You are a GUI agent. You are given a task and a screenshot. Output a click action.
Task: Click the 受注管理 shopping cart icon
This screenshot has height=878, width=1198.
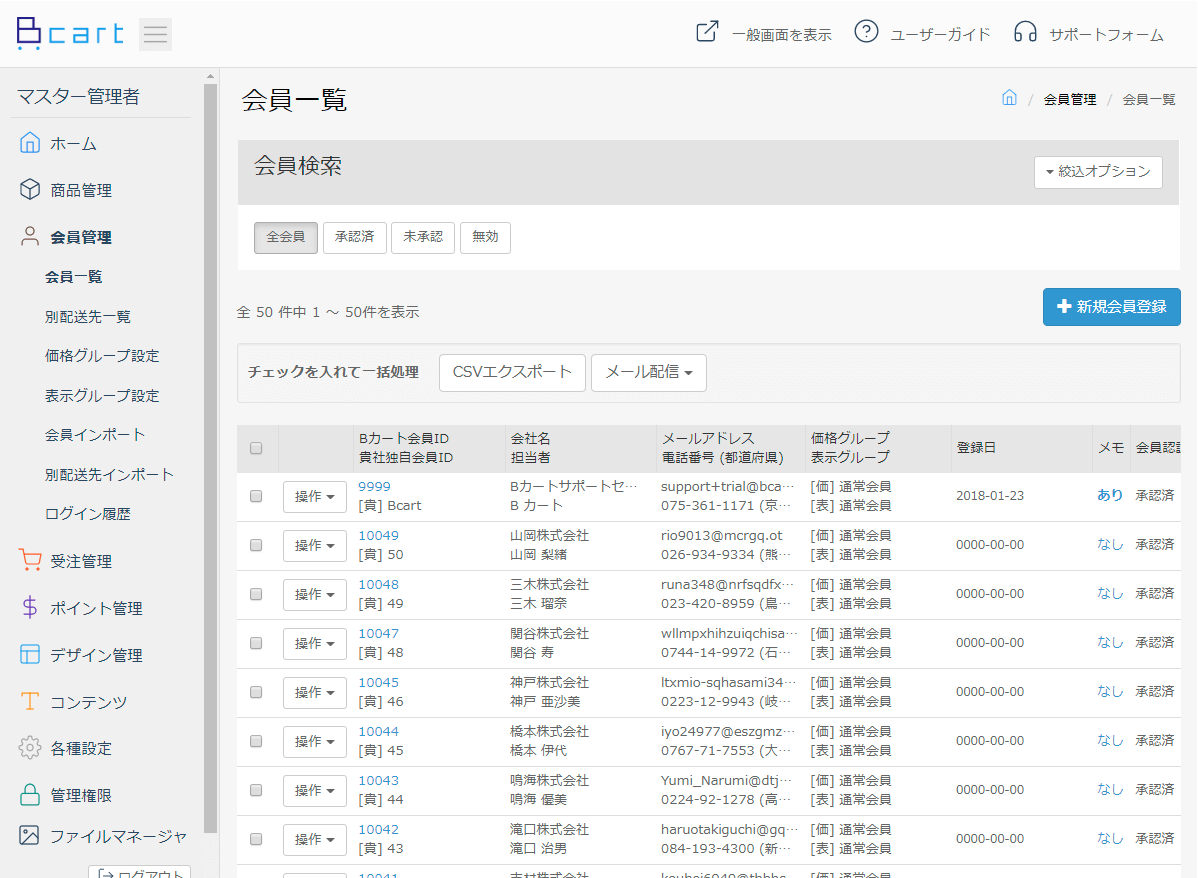[x=30, y=561]
